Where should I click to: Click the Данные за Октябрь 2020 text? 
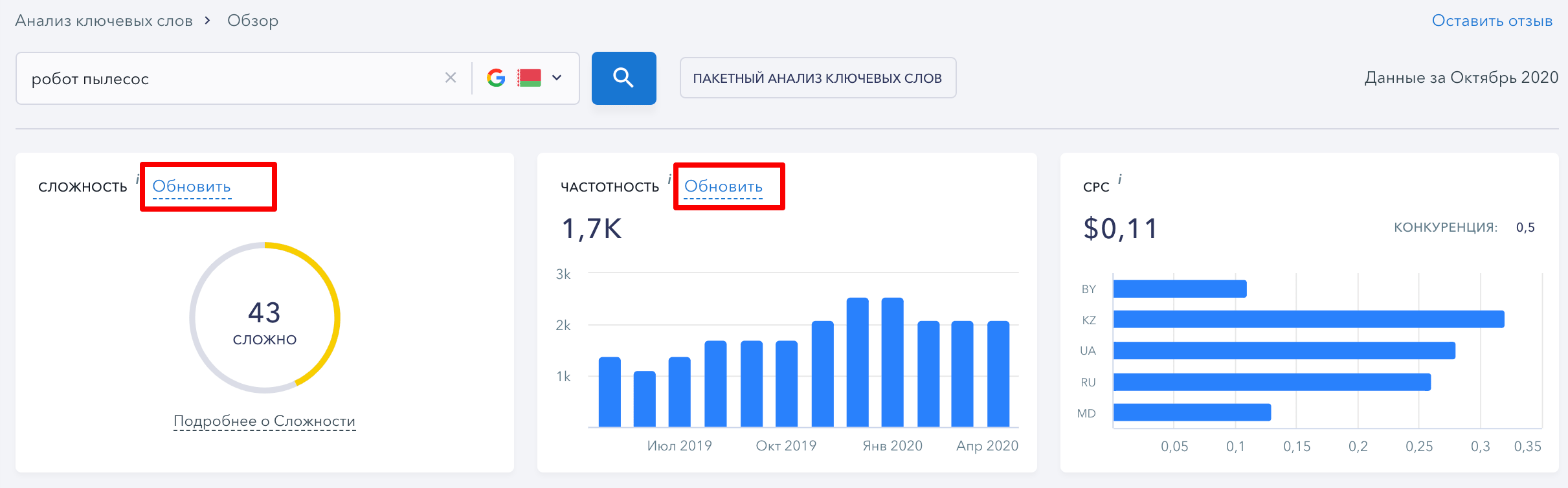(x=1461, y=78)
